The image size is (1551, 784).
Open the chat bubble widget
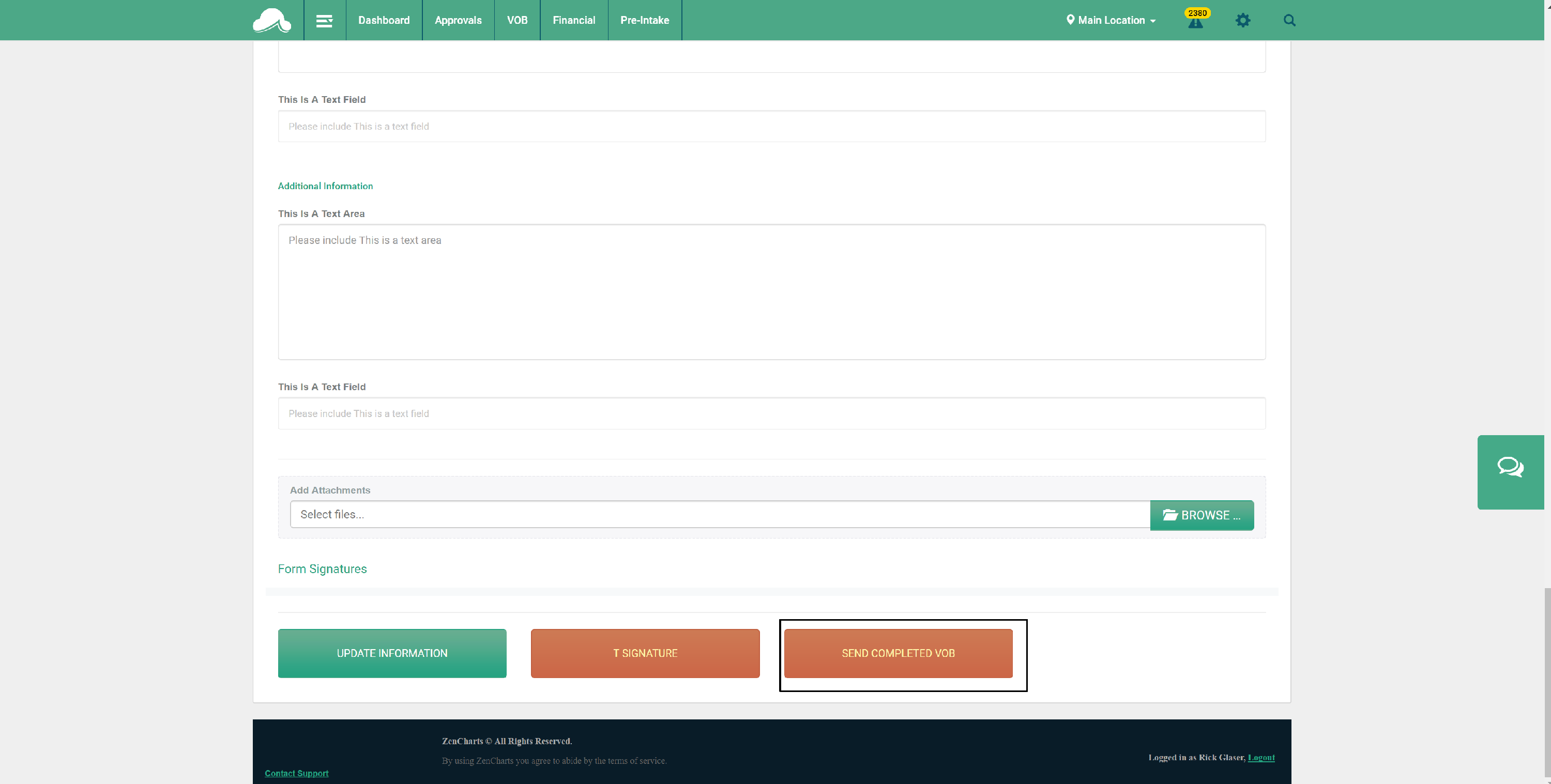[1511, 472]
